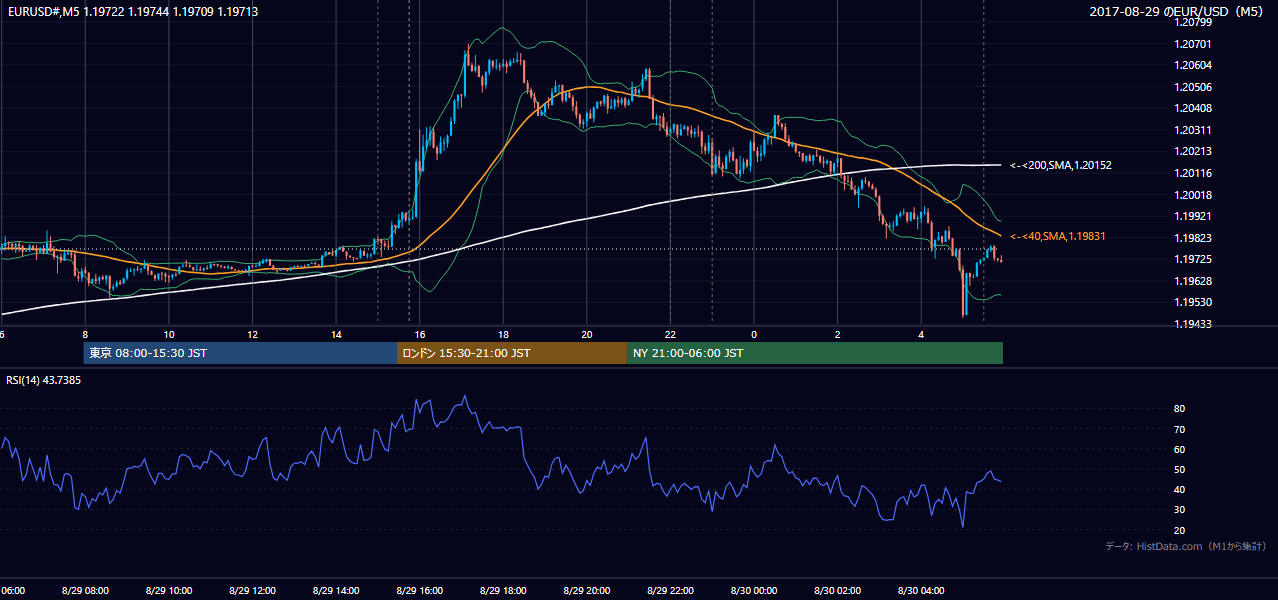Screen dimensions: 1278x600
Task: Click the 8/29 14:00 time label
Action: point(336,591)
